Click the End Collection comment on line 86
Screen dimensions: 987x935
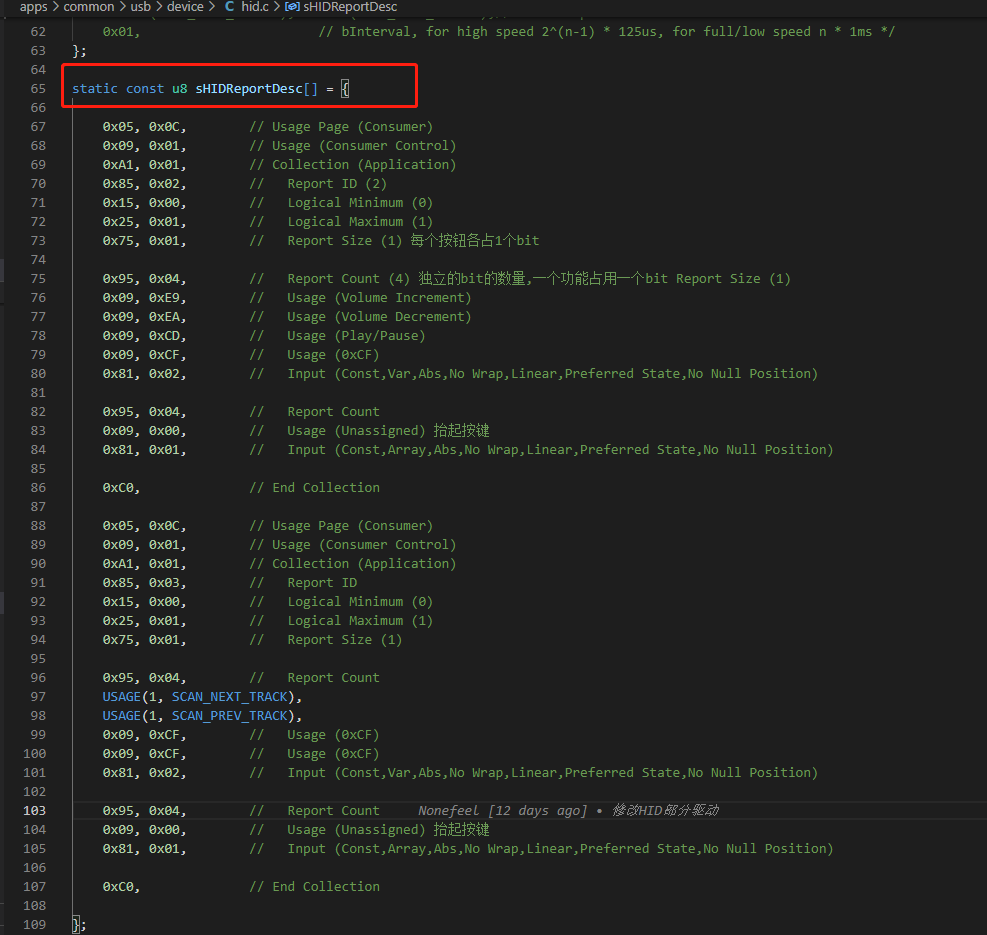[315, 488]
